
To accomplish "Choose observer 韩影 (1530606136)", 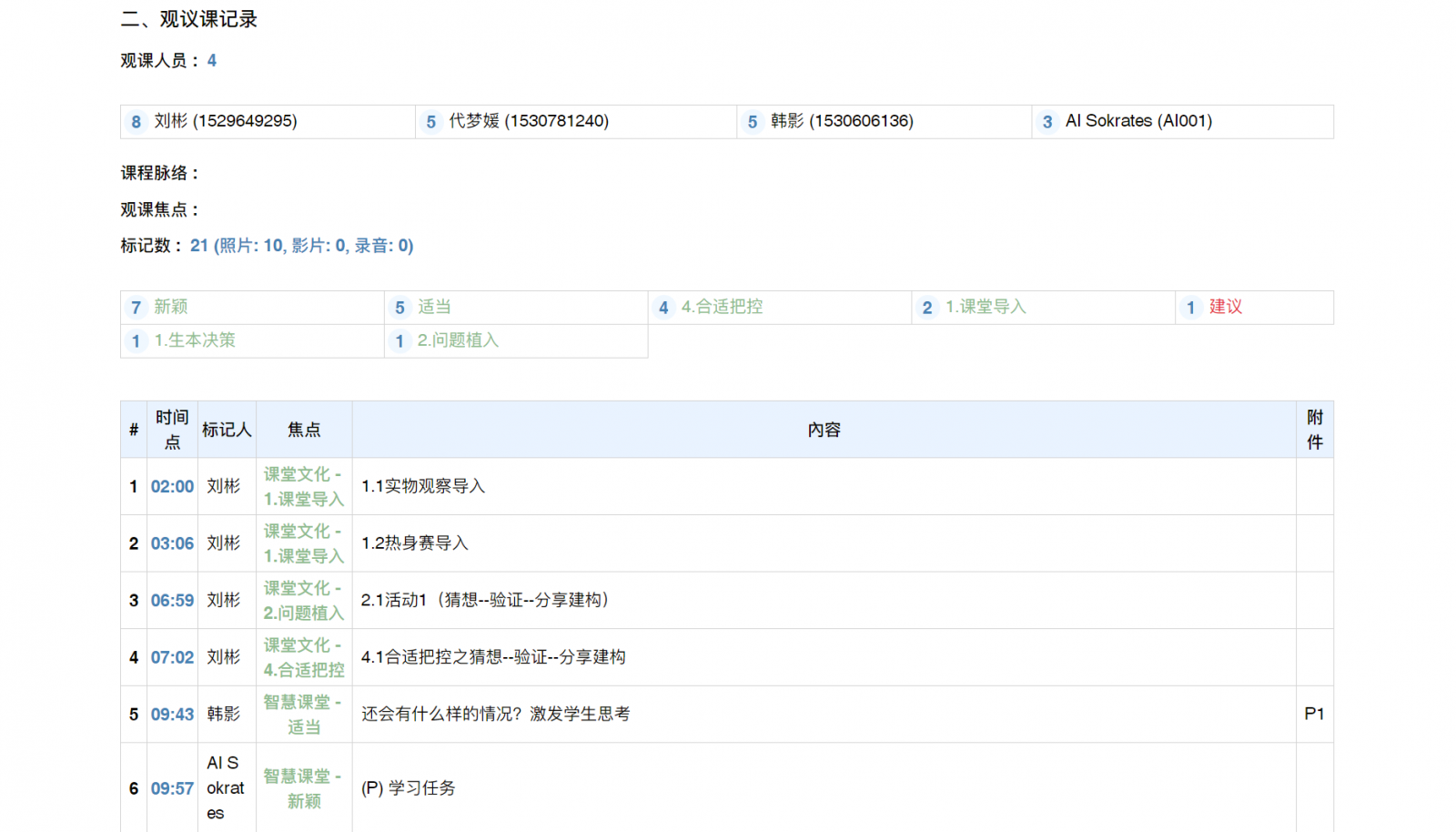I will point(841,121).
